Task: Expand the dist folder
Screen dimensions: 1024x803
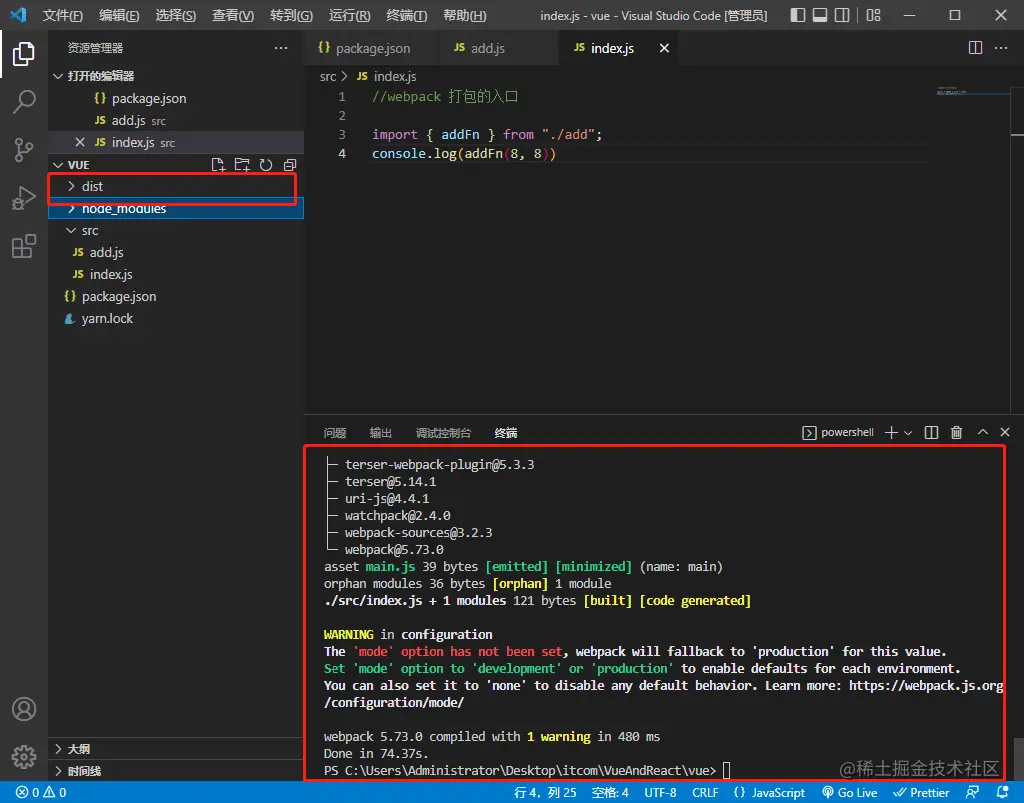Action: (x=92, y=187)
